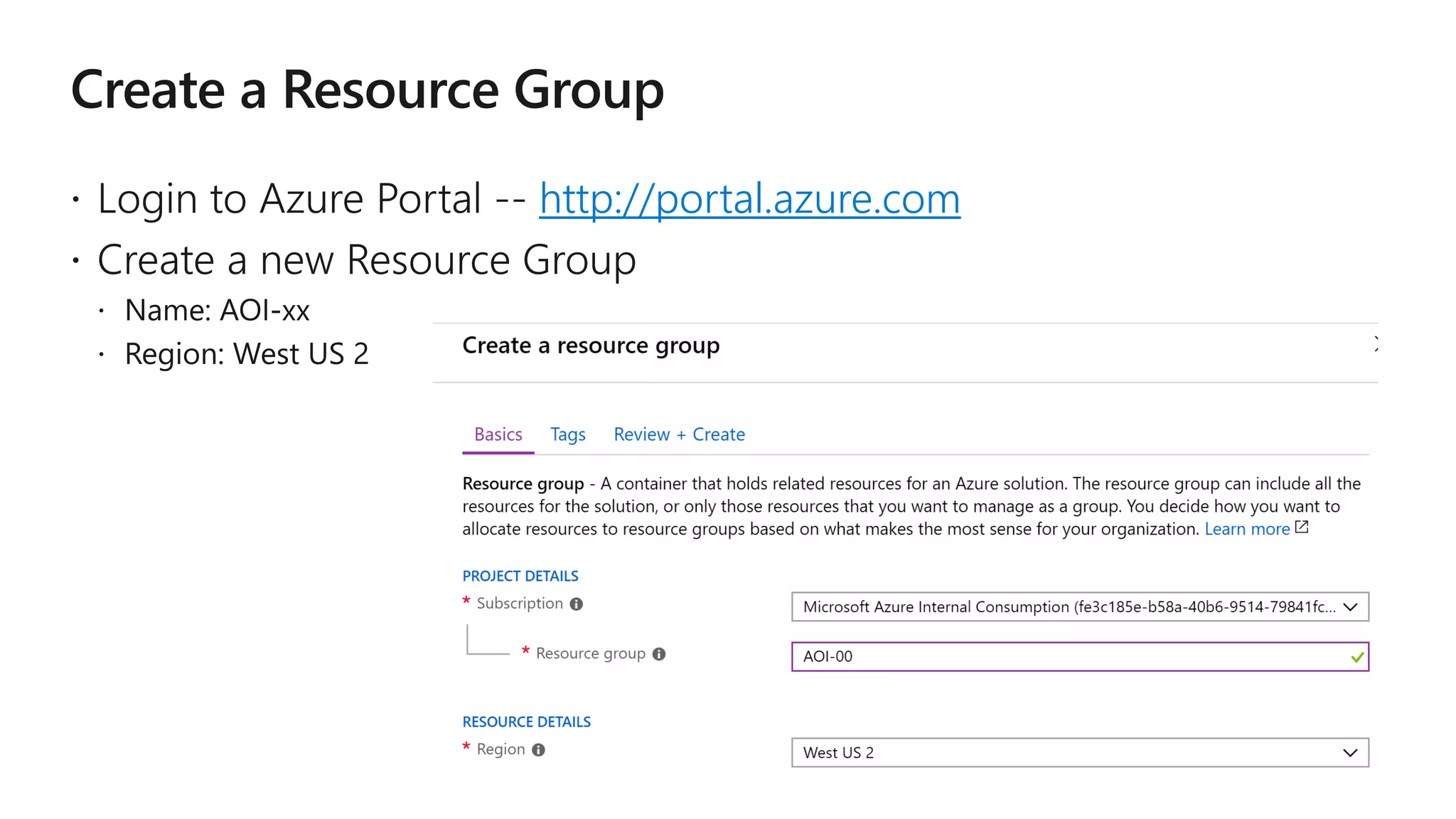Click the Resource group name field AOI-00
Viewport: 1456px width, 819px height.
tap(1080, 657)
